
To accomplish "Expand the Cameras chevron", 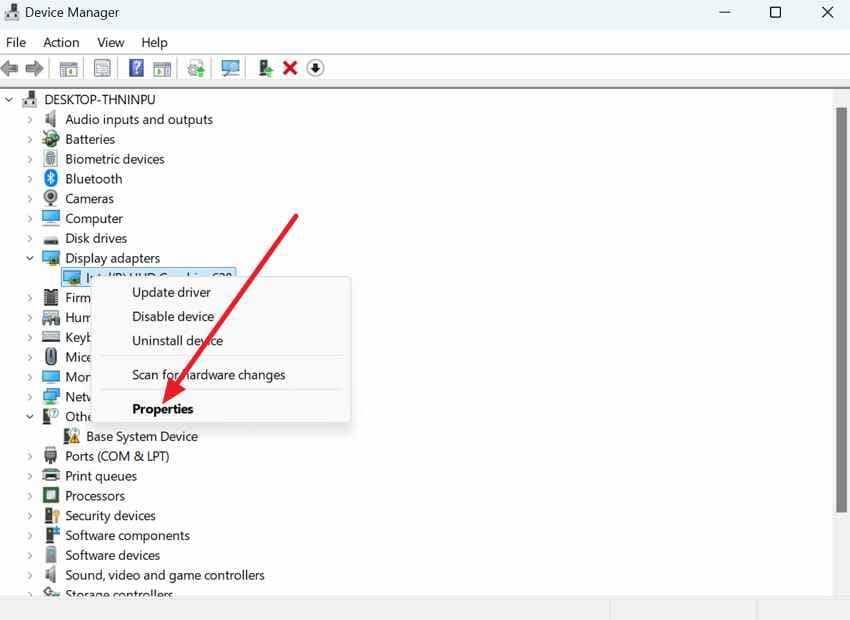I will [30, 199].
